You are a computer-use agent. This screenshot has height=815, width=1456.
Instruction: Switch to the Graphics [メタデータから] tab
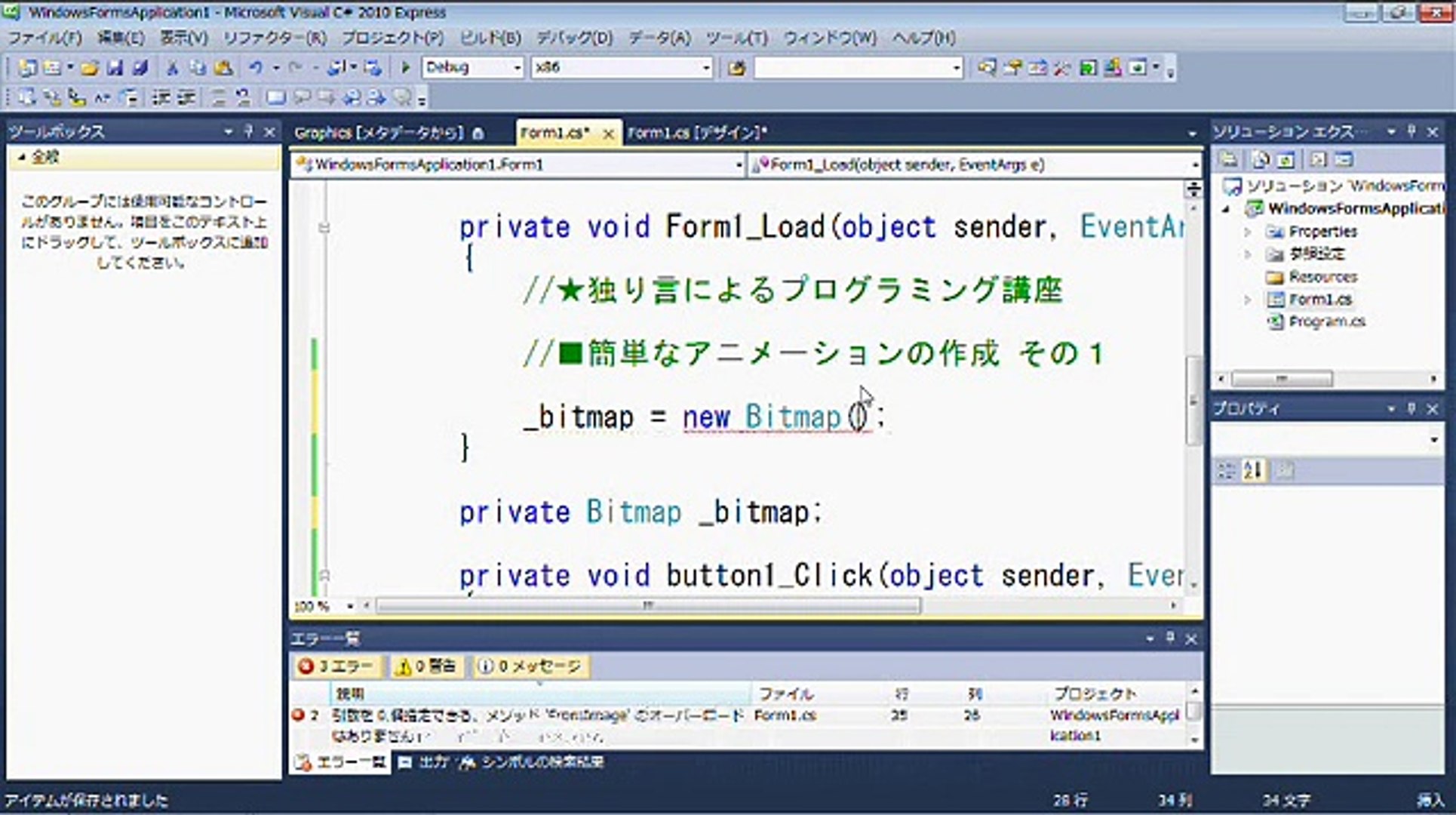(x=389, y=133)
